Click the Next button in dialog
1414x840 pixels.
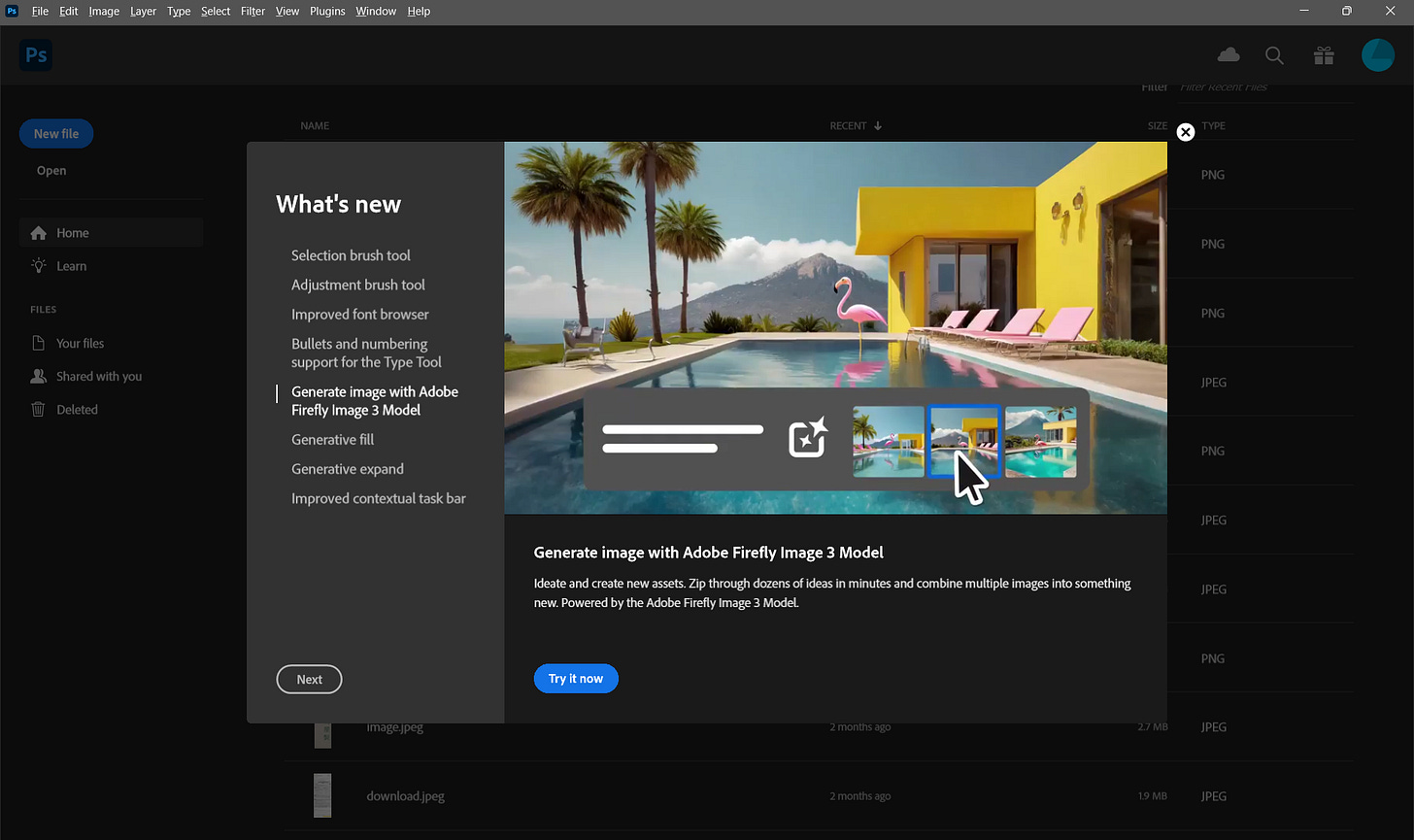(x=309, y=680)
